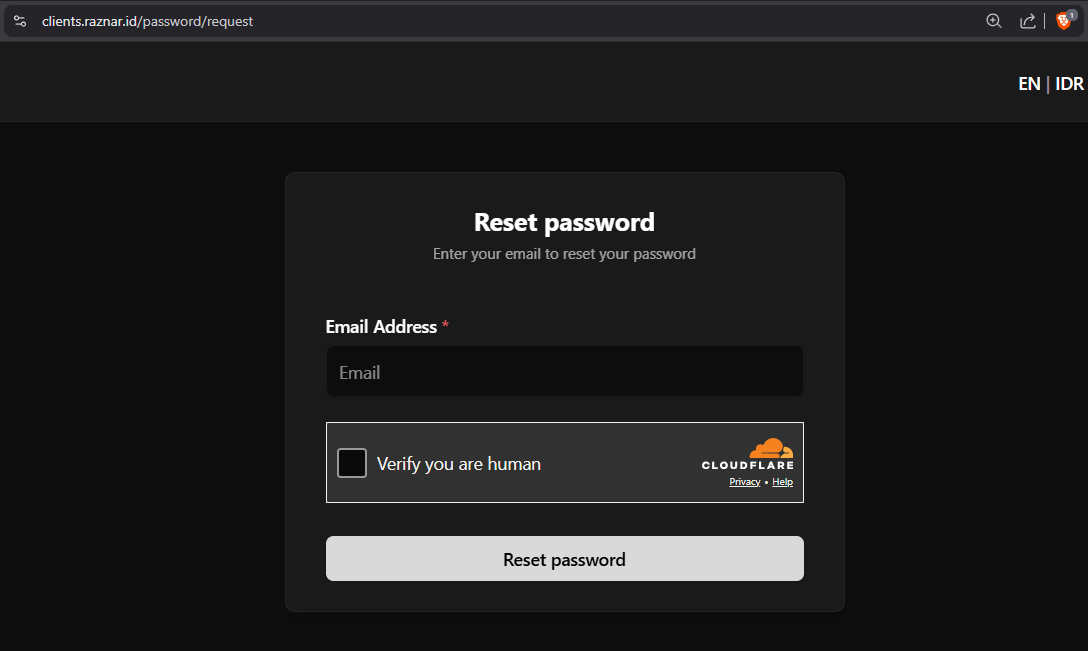Screen dimensions: 1088x651
Task: Click the "Verify you are human" label text
Action: pos(458,464)
